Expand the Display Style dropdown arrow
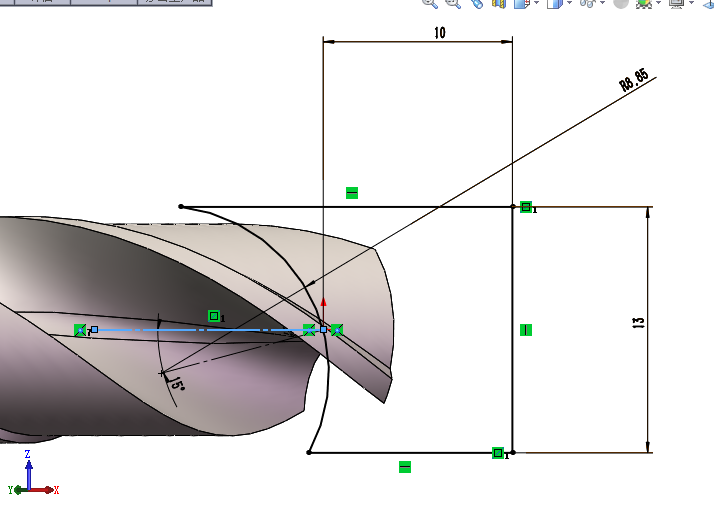 tap(568, 4)
